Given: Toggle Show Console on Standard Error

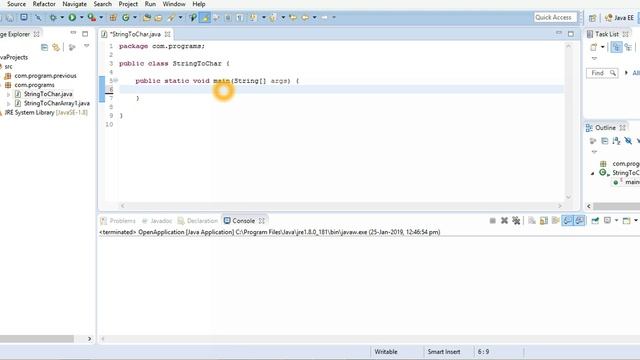Looking at the screenshot, I should (x=579, y=221).
